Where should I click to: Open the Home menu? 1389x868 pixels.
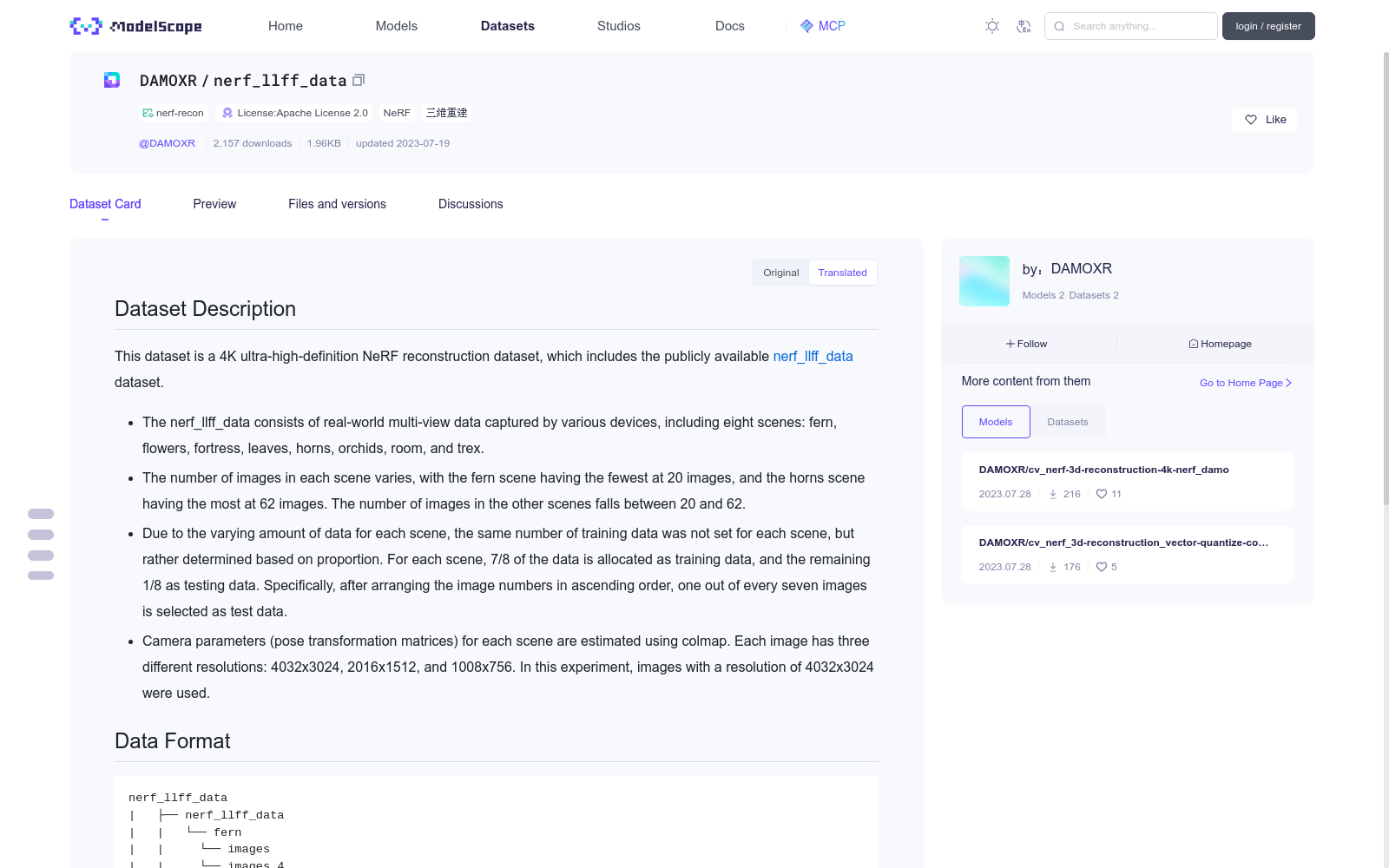(286, 26)
